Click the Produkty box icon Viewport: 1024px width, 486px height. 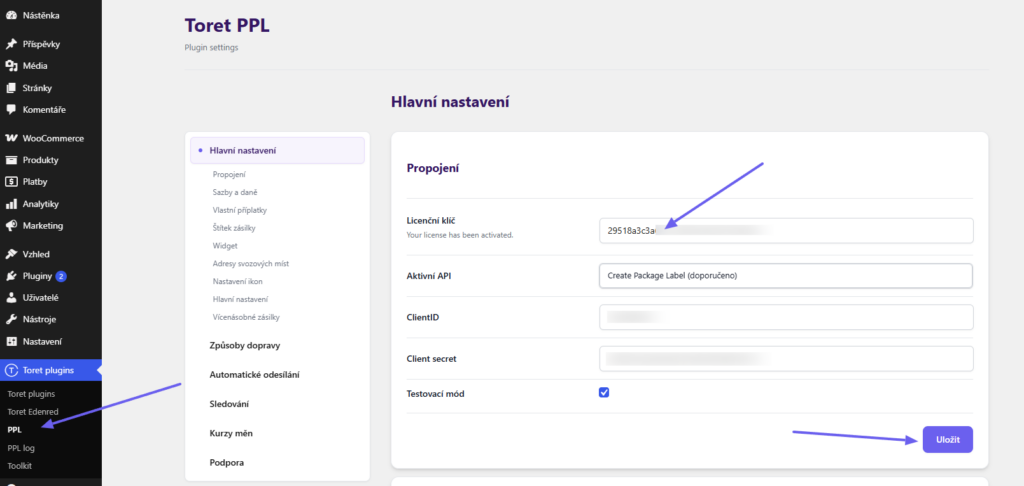[10, 160]
